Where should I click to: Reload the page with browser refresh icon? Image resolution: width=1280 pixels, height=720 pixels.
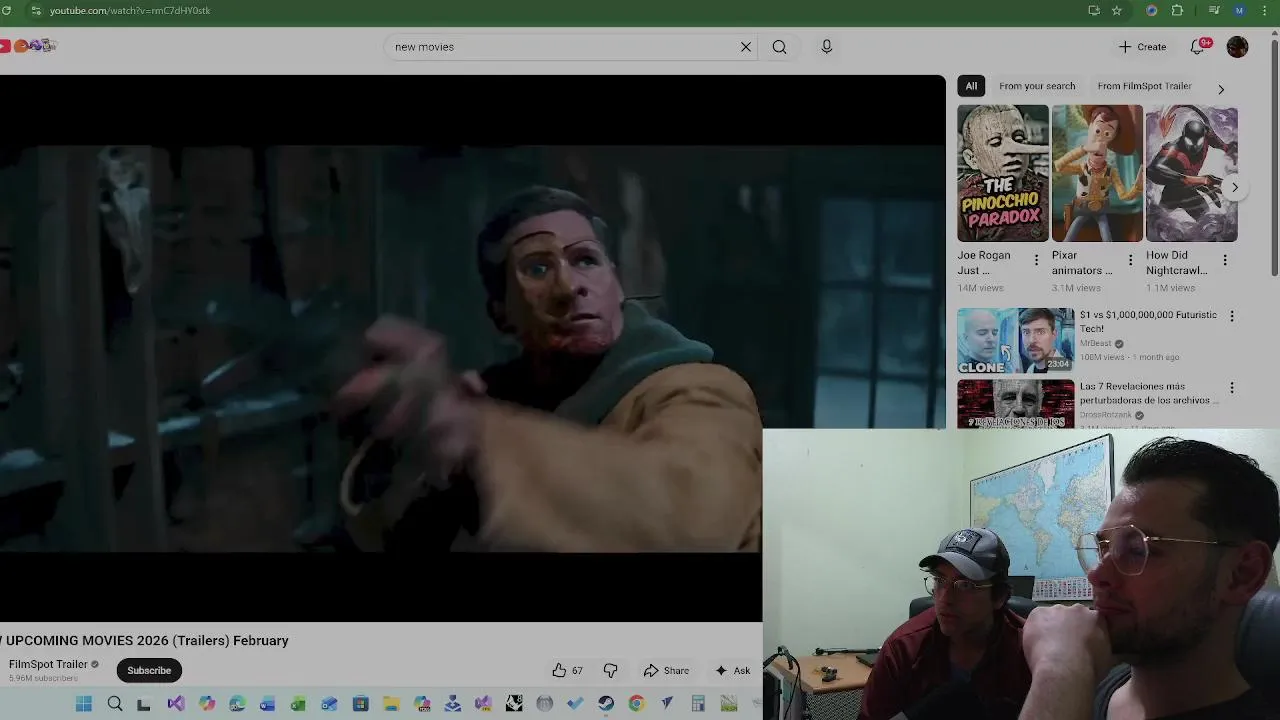point(8,10)
